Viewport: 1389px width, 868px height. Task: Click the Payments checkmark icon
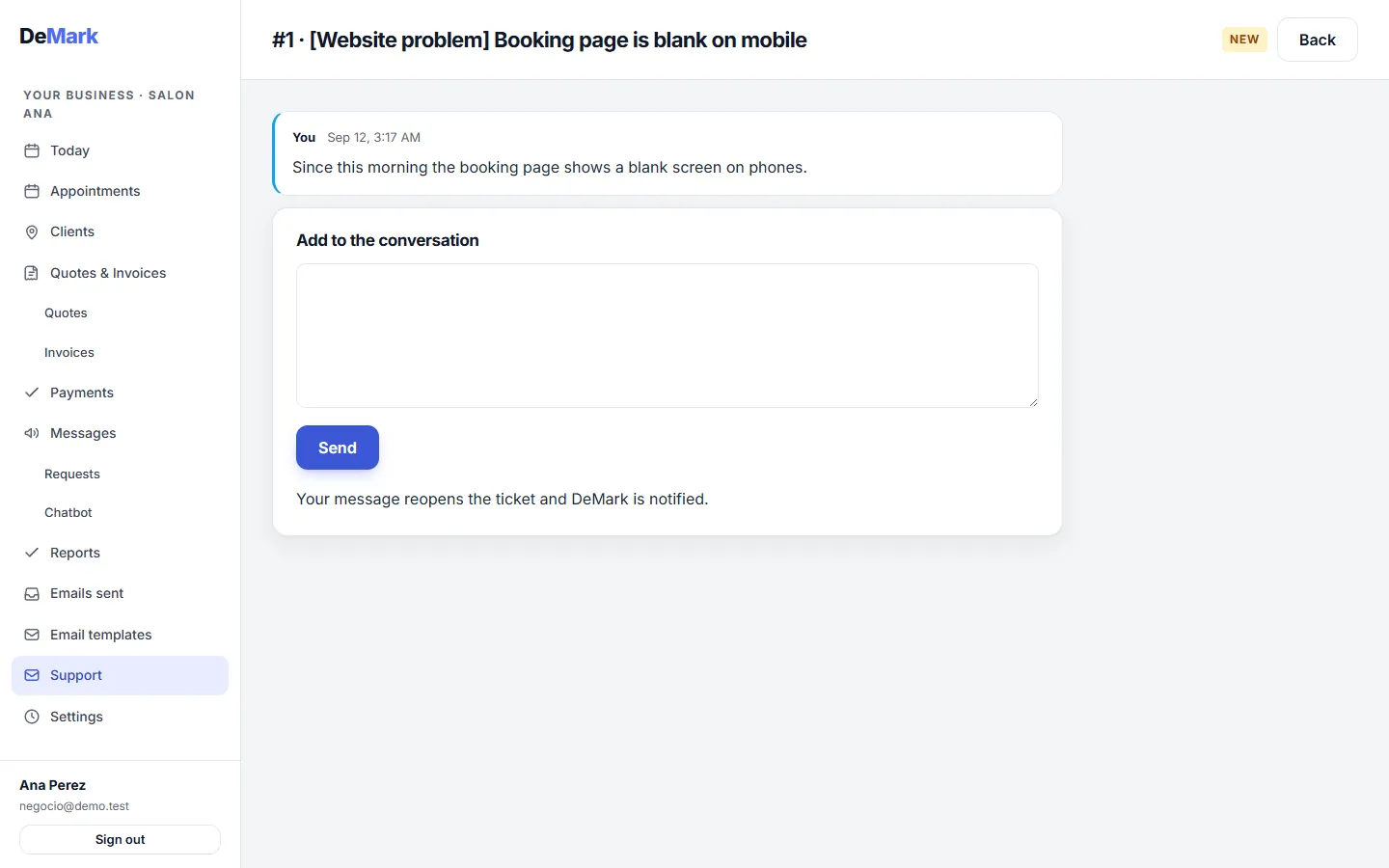click(x=32, y=393)
